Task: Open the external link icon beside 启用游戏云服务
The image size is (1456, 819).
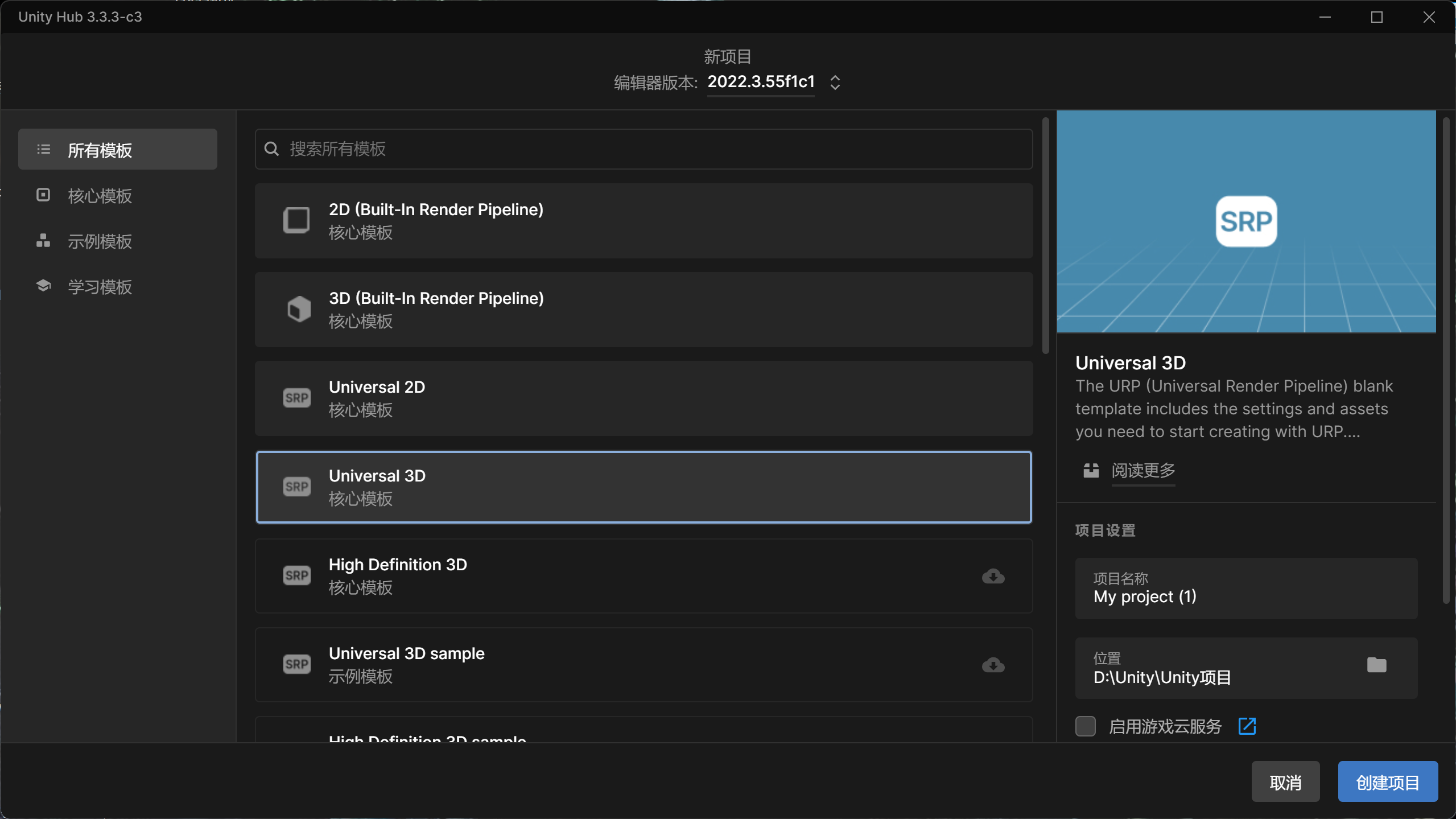Action: [1247, 726]
